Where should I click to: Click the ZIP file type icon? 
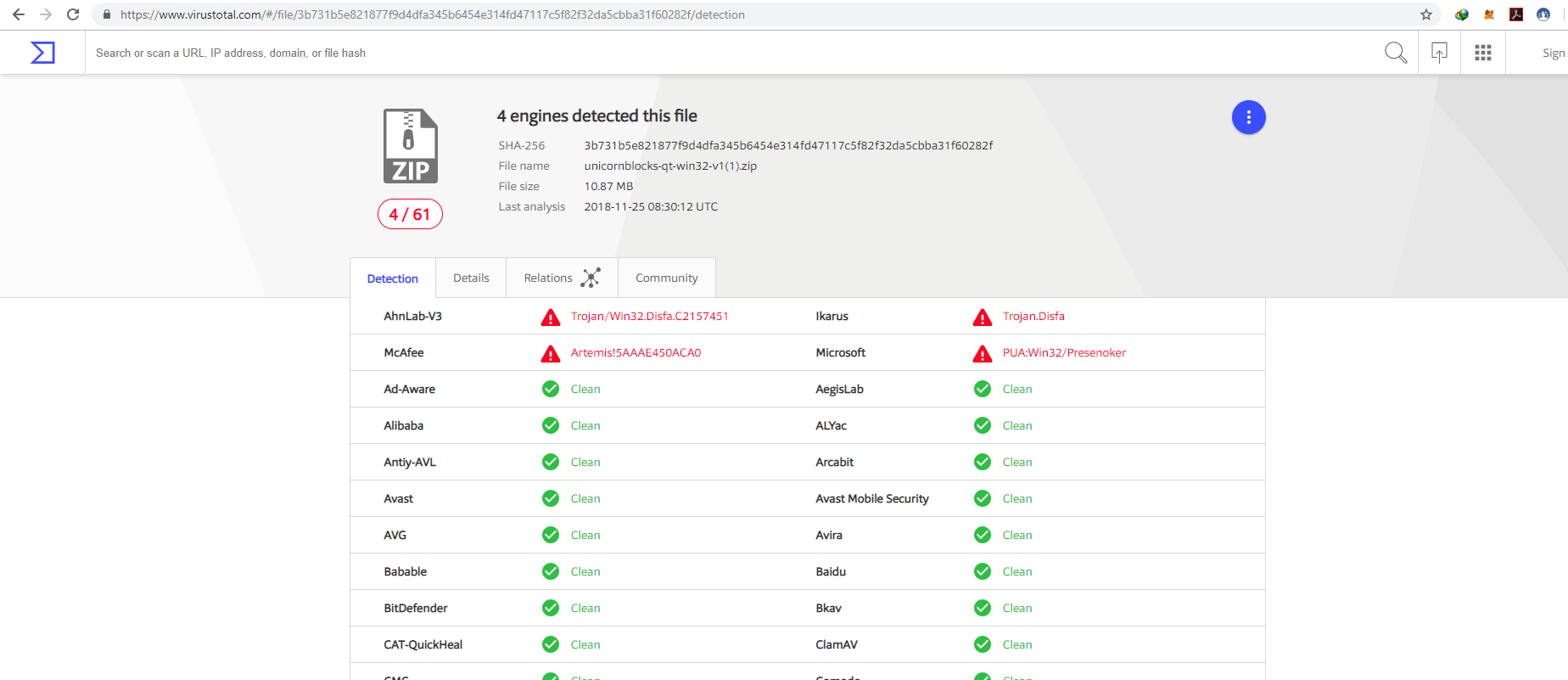(410, 146)
